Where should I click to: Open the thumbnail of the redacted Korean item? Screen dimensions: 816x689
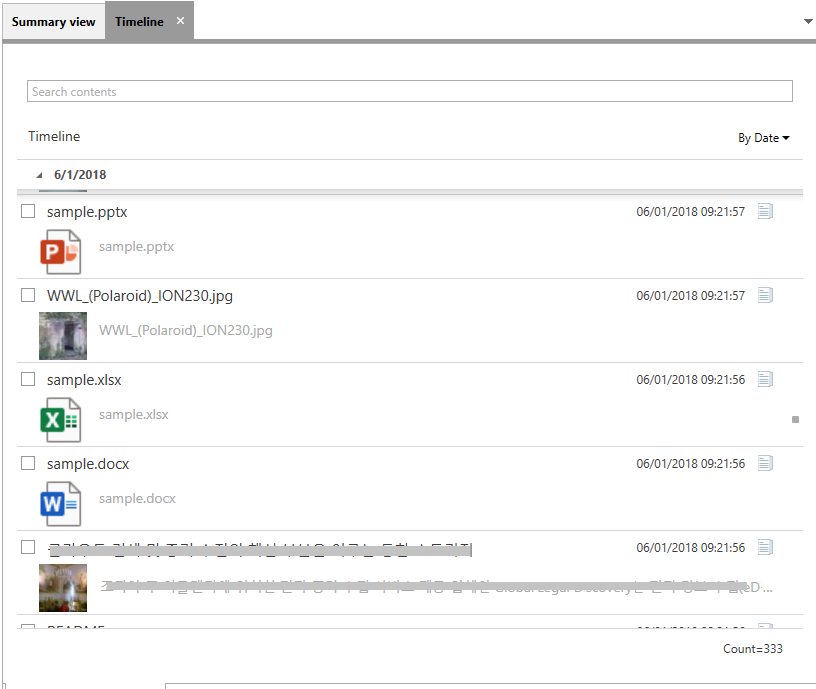(63, 588)
